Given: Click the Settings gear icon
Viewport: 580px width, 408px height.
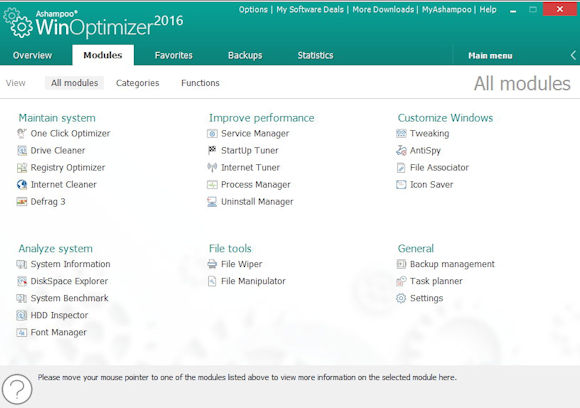Looking at the screenshot, I should point(401,298).
